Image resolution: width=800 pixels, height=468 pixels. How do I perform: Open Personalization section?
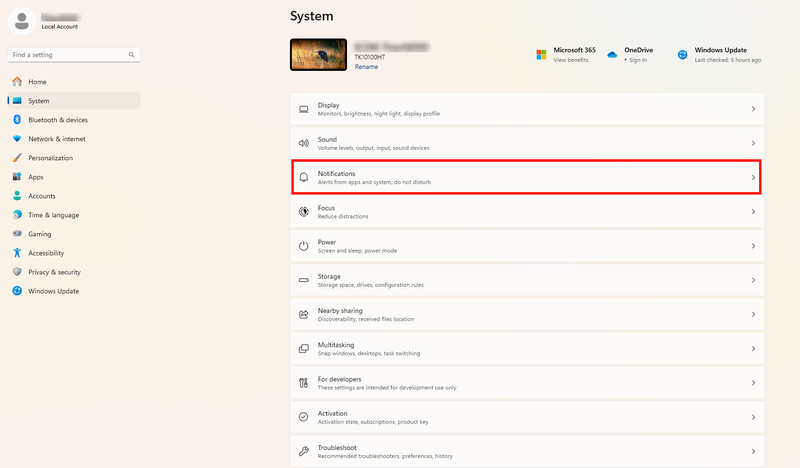coord(74,158)
